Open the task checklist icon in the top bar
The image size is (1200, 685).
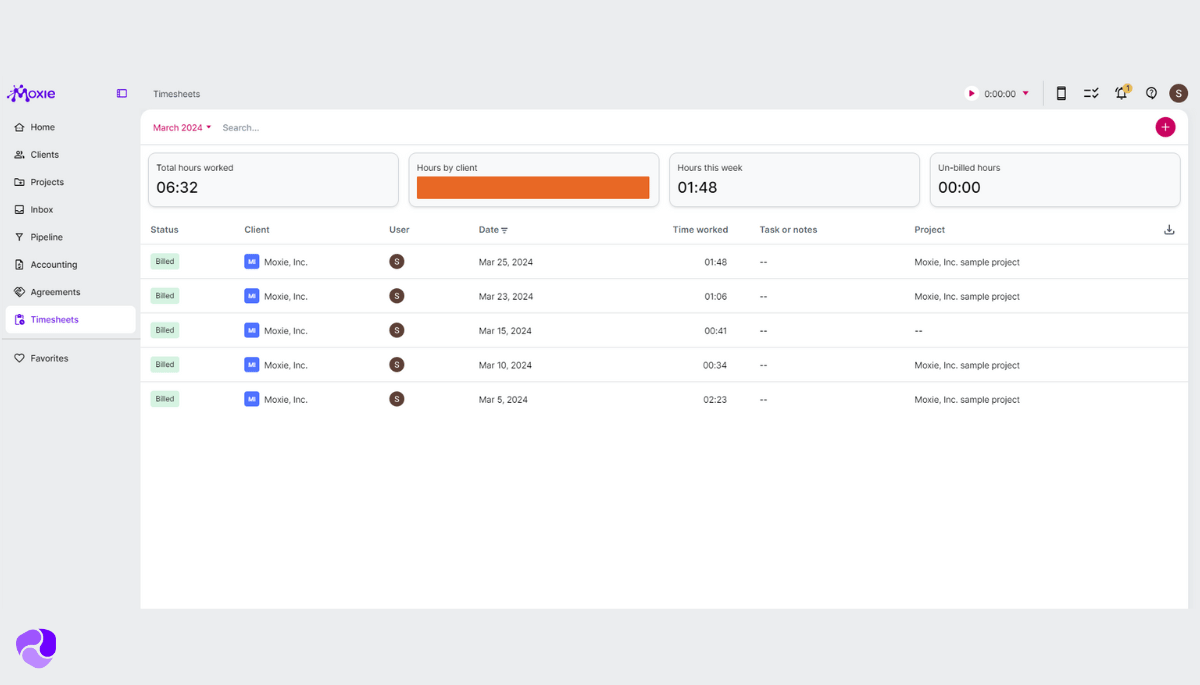coord(1091,93)
